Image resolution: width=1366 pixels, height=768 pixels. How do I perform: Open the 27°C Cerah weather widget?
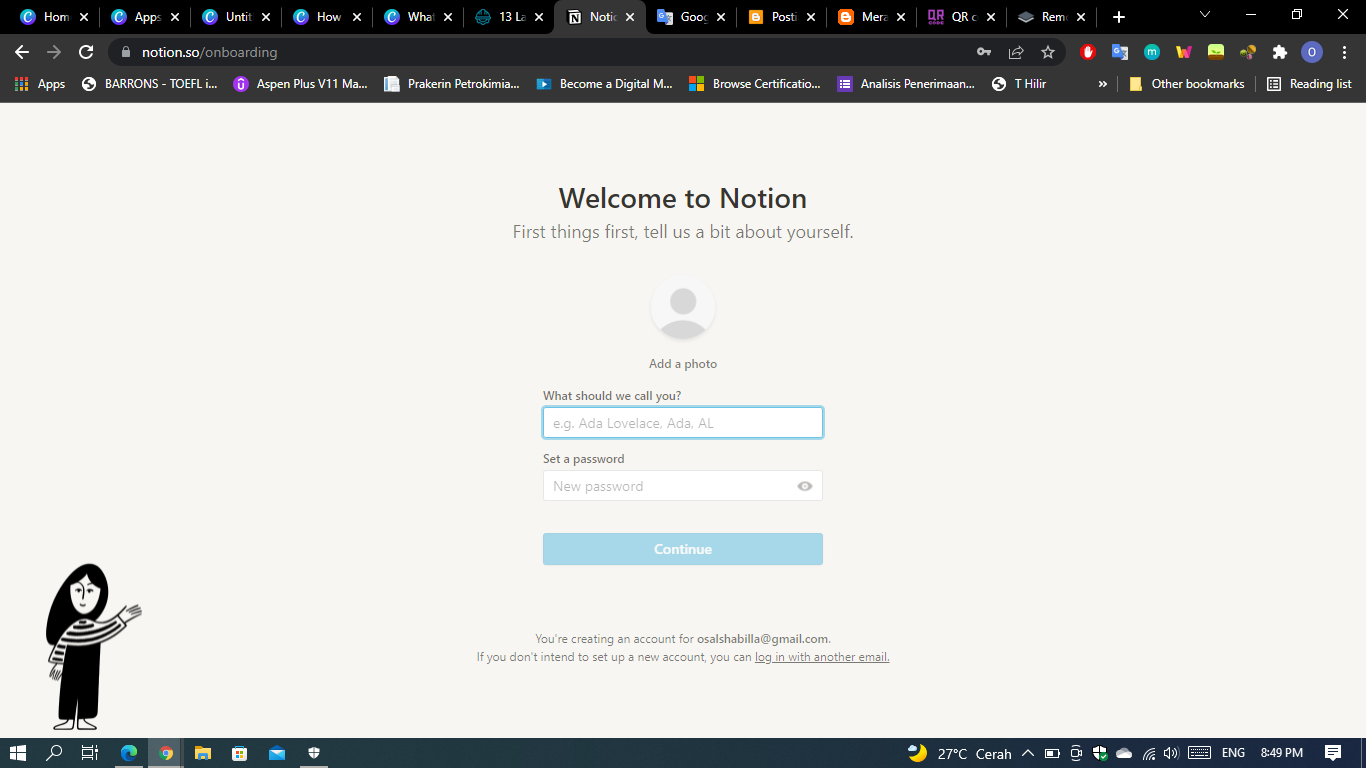pyautogui.click(x=960, y=753)
